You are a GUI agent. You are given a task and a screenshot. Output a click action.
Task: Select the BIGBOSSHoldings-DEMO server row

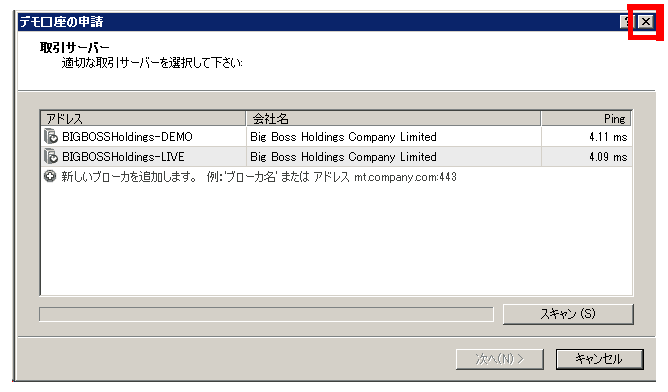coord(336,136)
